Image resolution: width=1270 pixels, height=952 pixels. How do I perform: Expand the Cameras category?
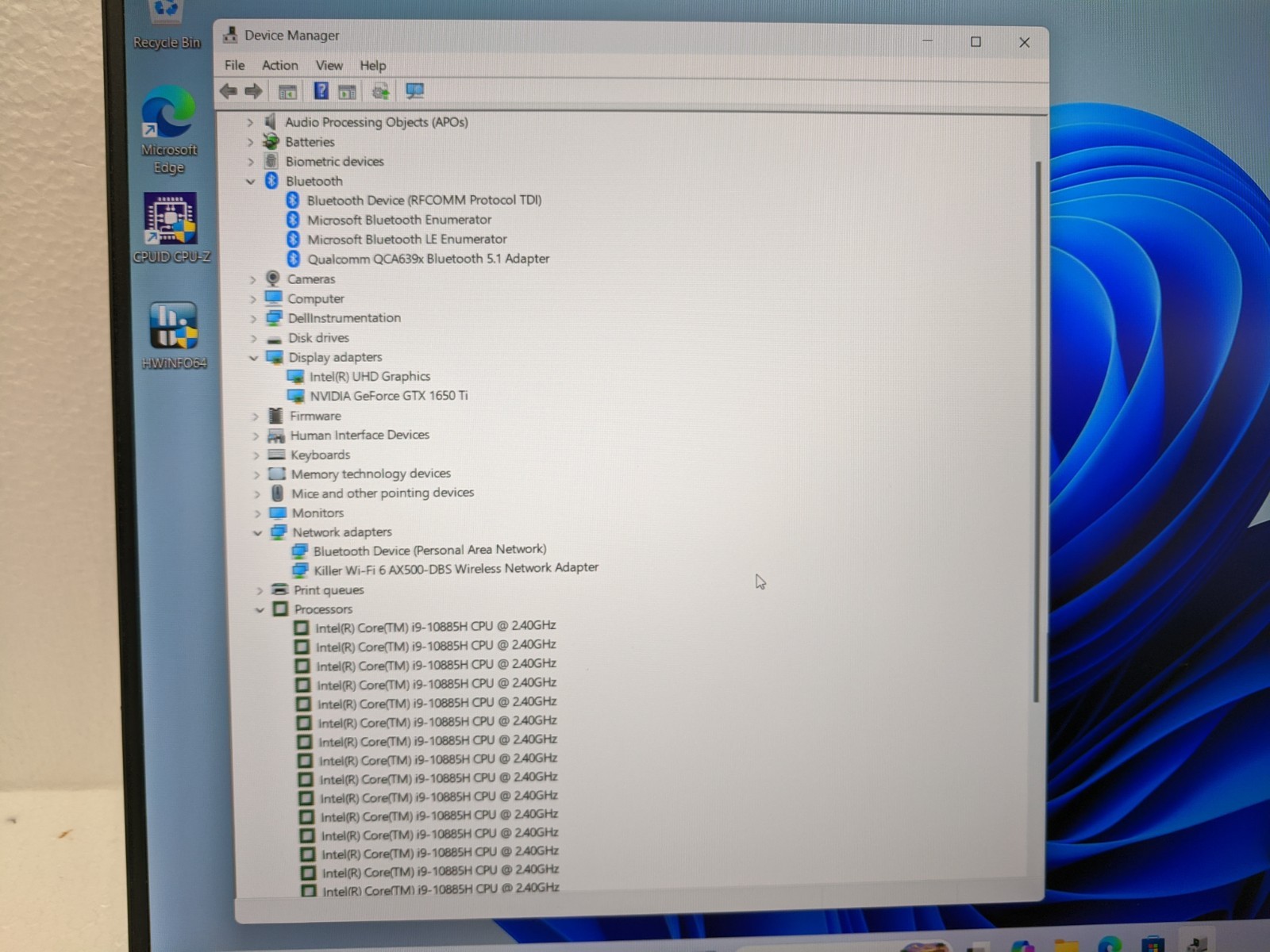point(252,279)
